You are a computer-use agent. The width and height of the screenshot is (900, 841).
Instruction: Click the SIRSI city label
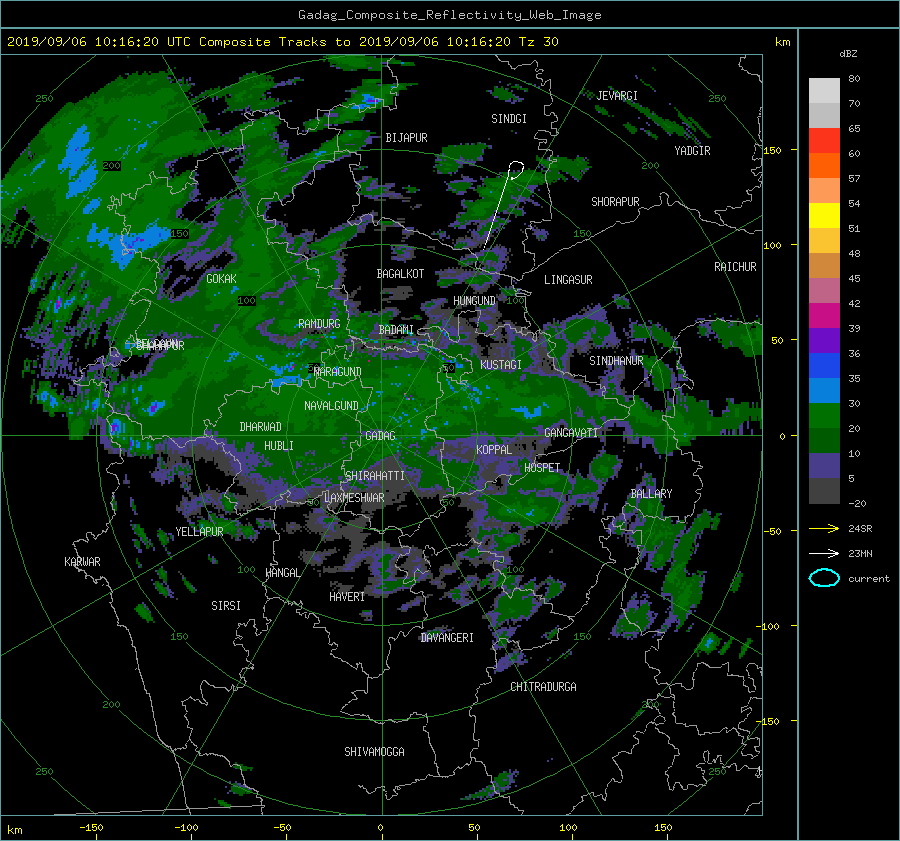(x=226, y=606)
